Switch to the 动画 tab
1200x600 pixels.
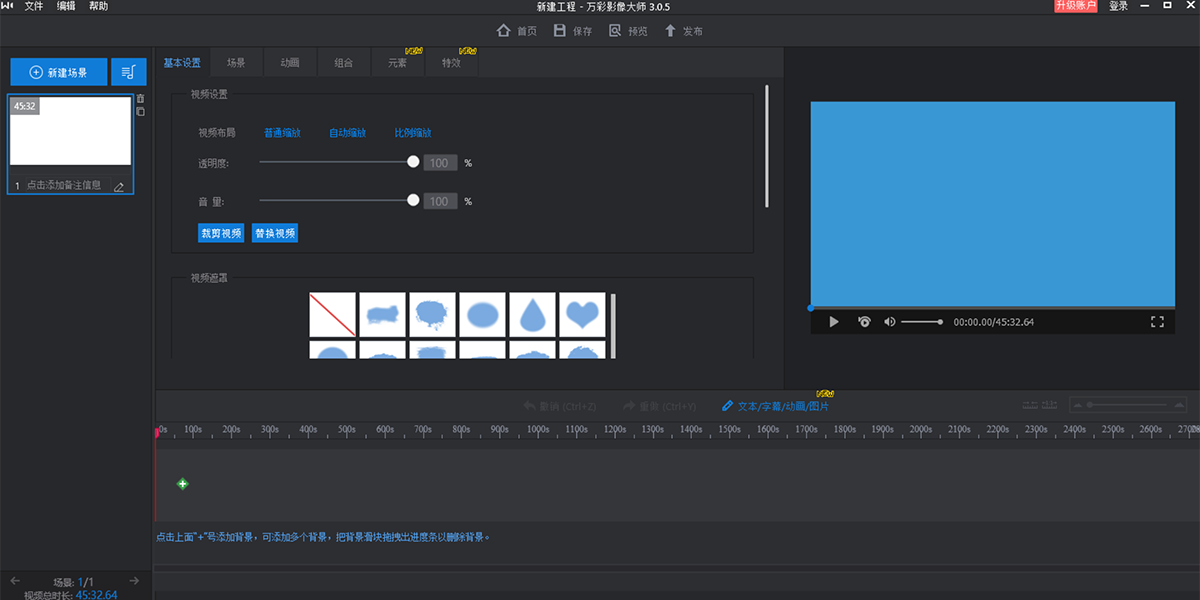coord(290,63)
